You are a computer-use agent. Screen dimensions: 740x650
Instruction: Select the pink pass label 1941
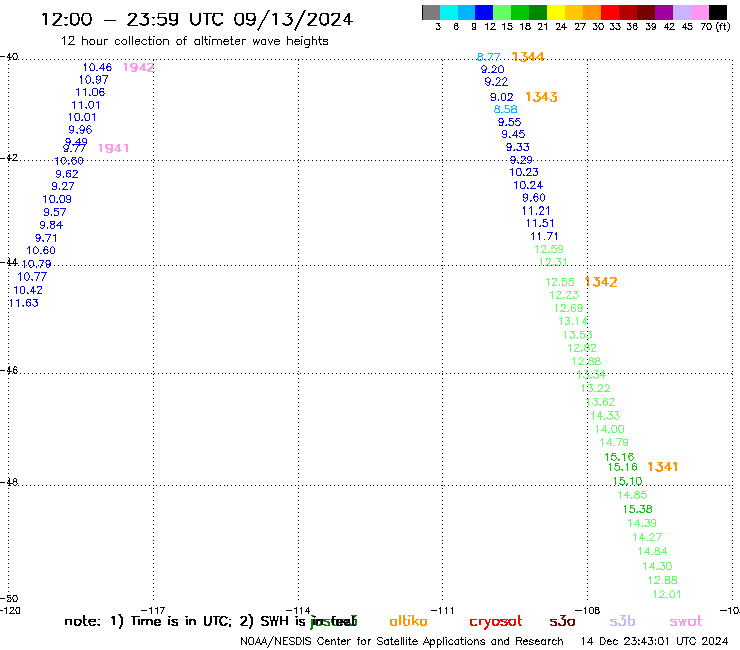coord(113,148)
